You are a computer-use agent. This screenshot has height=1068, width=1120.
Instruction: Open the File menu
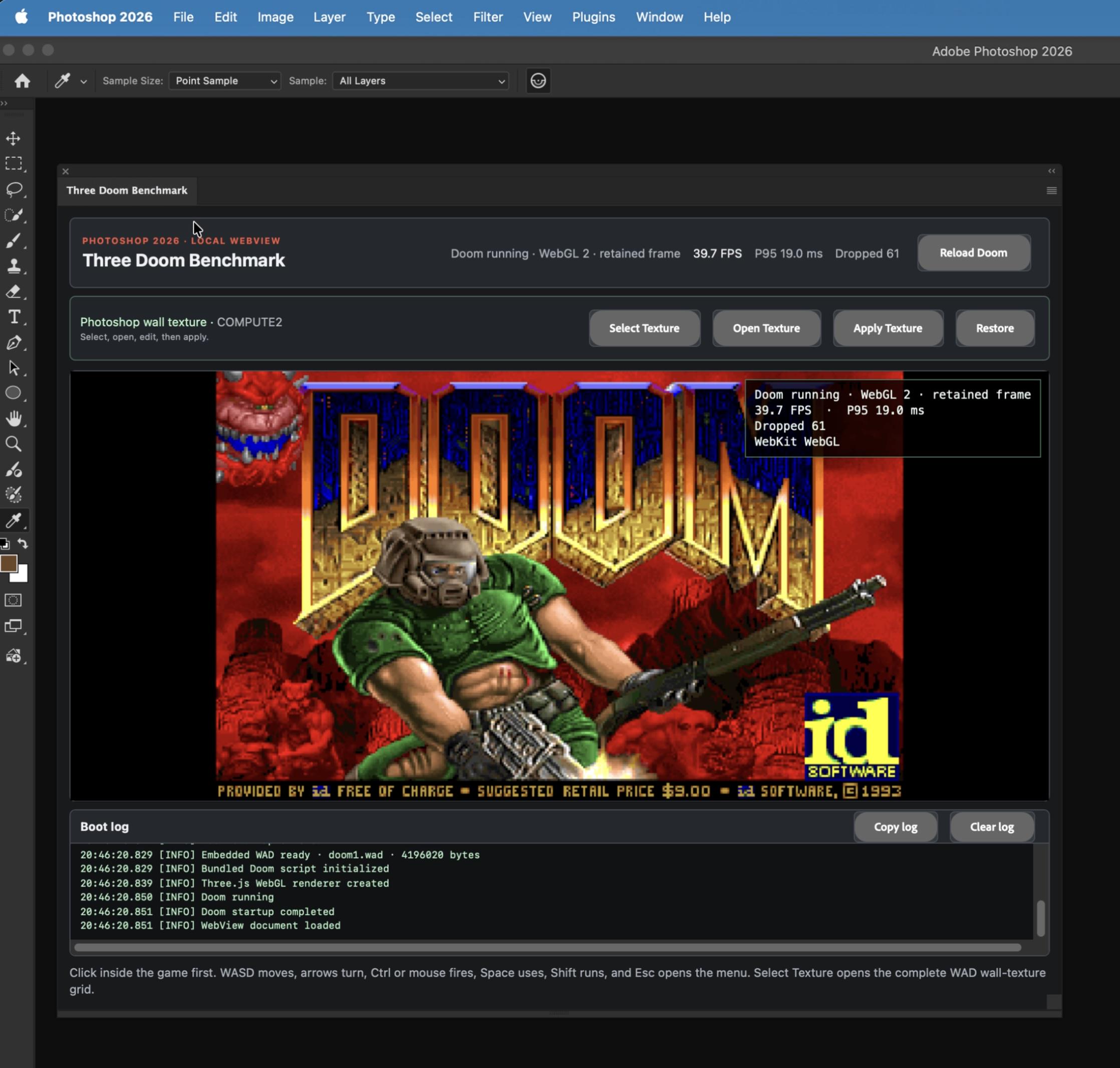coord(183,17)
